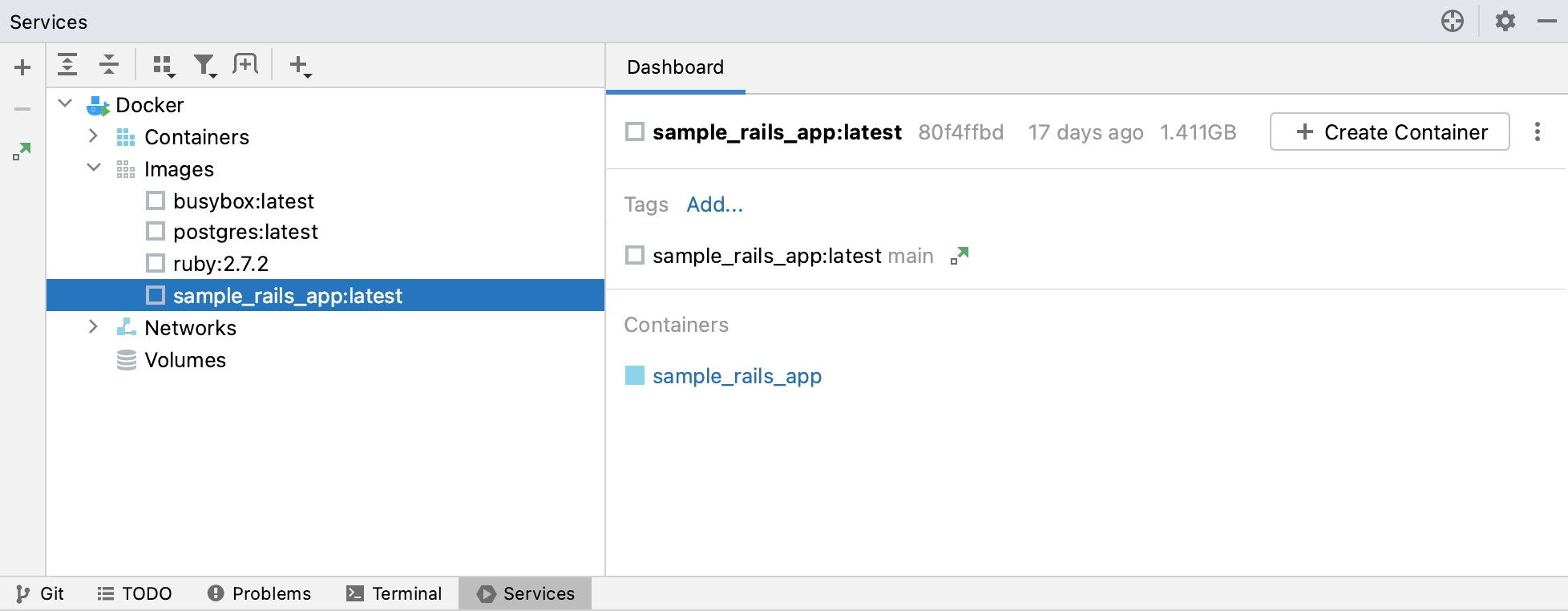Open the Filter services icon

tap(205, 65)
